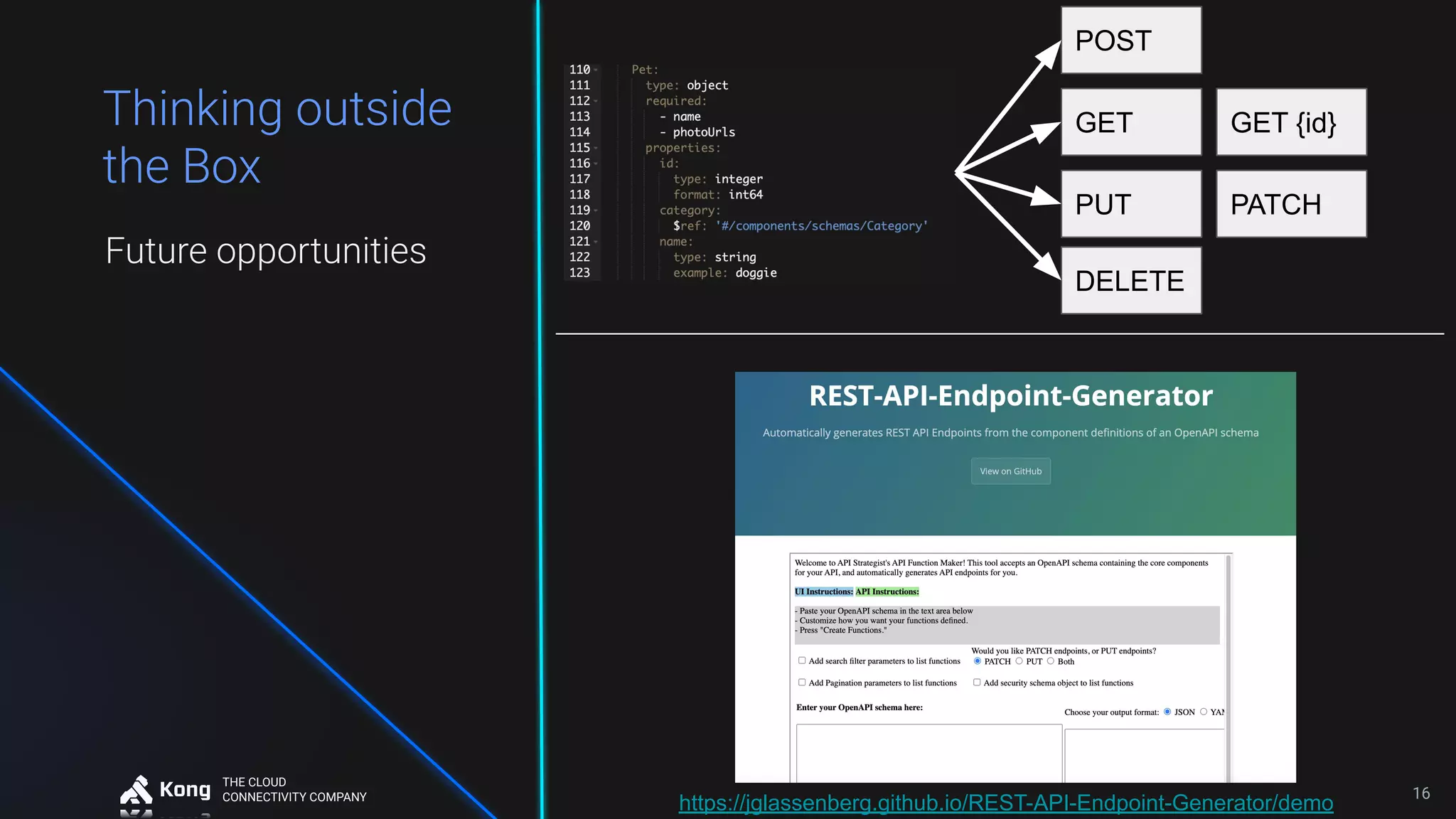Switch to the API Instructions tab
The width and height of the screenshot is (1456, 819).
point(887,591)
